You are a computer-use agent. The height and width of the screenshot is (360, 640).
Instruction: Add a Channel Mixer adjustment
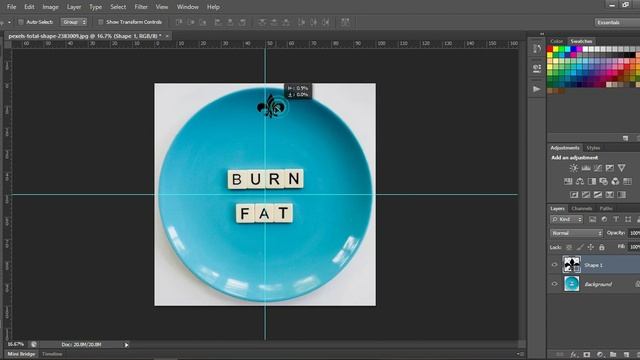[615, 181]
